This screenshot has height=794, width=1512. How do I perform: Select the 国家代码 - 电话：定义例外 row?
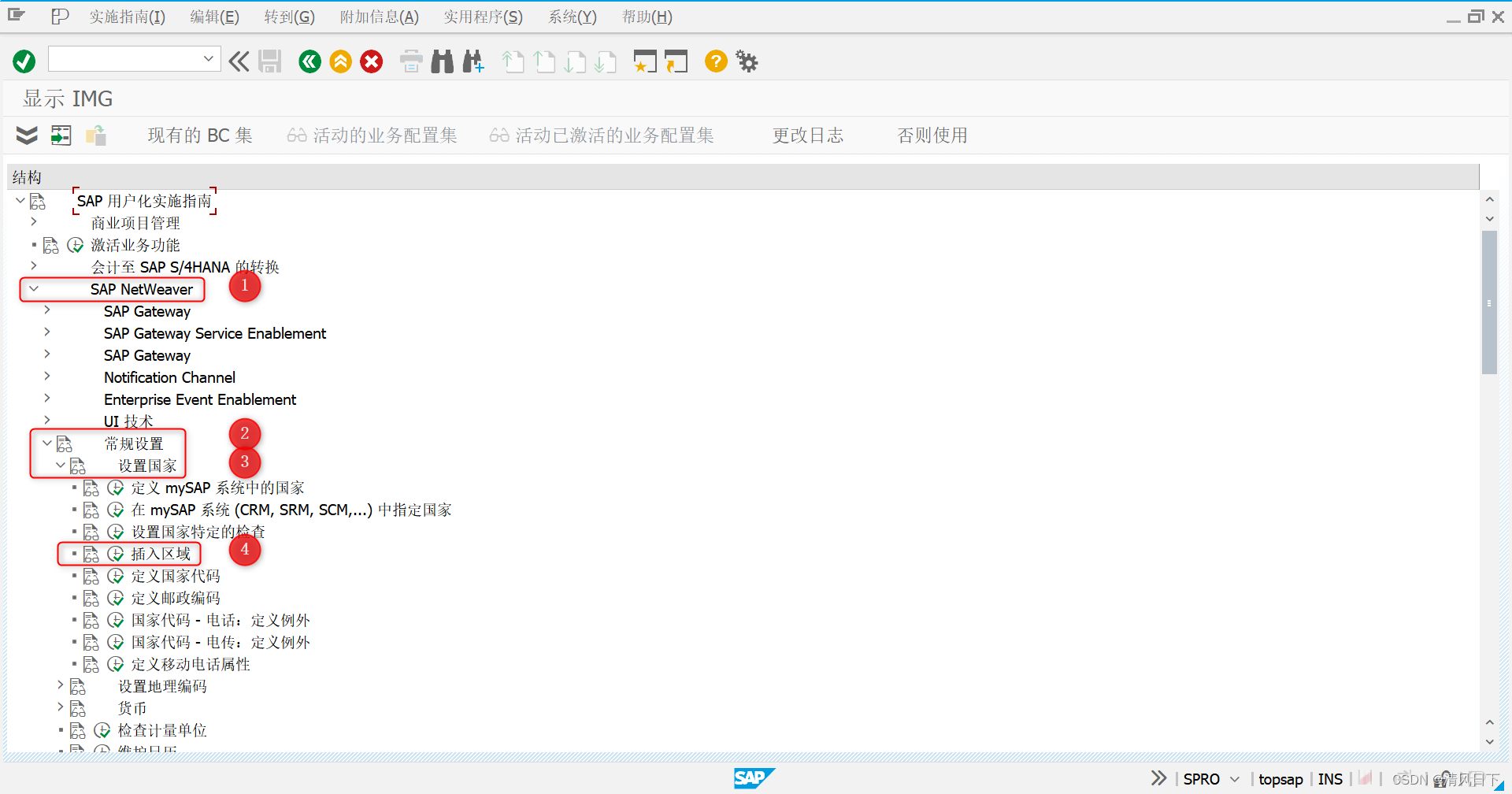[220, 620]
